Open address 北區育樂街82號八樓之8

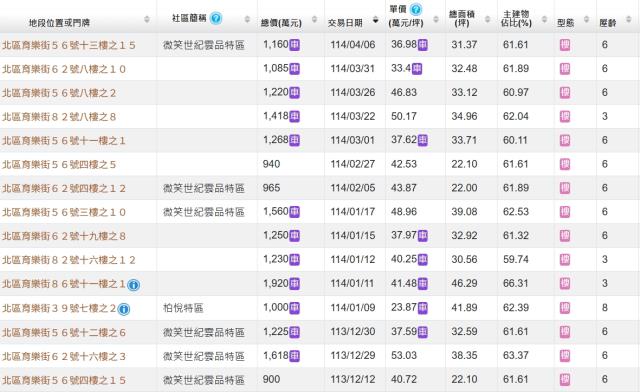point(59,117)
